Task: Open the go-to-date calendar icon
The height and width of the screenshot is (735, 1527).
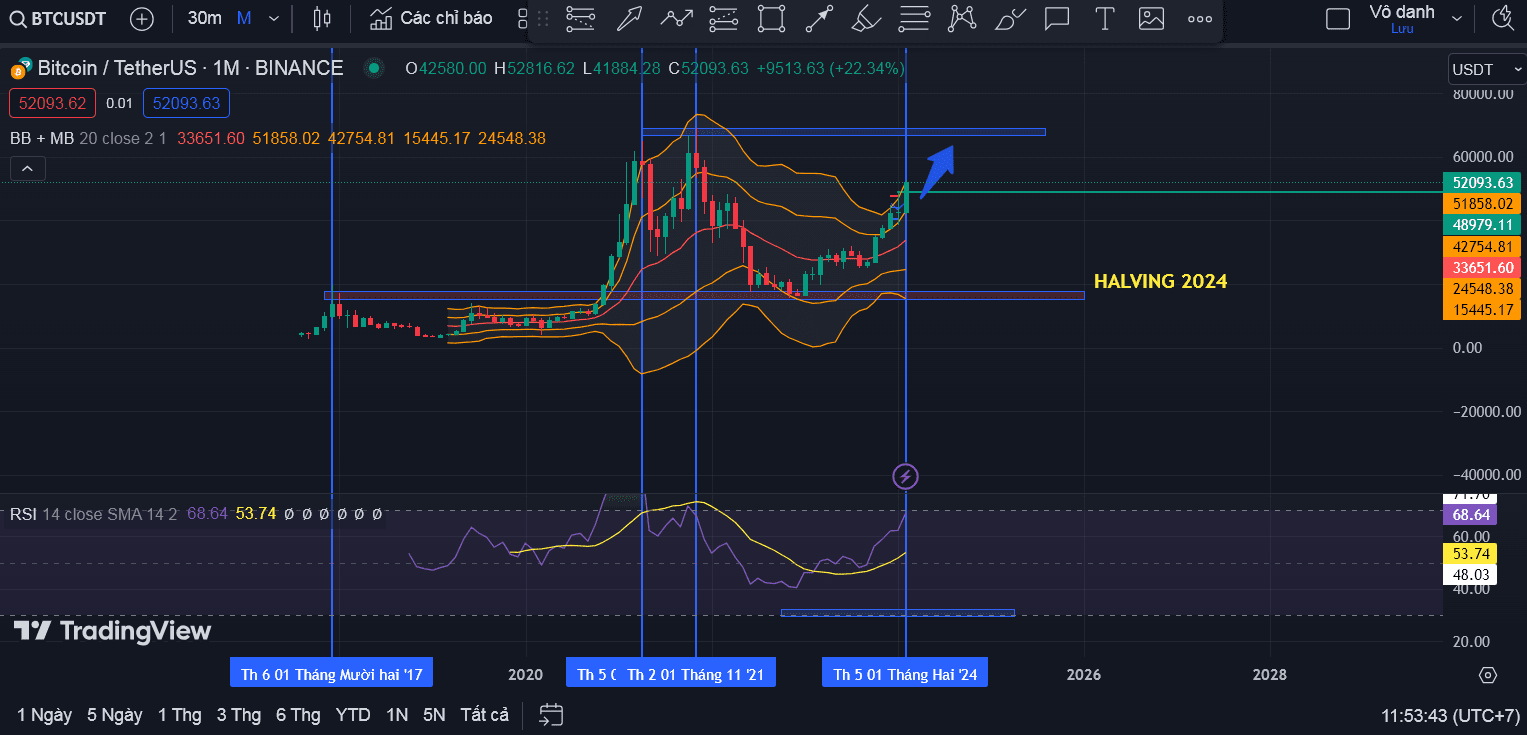Action: point(551,714)
